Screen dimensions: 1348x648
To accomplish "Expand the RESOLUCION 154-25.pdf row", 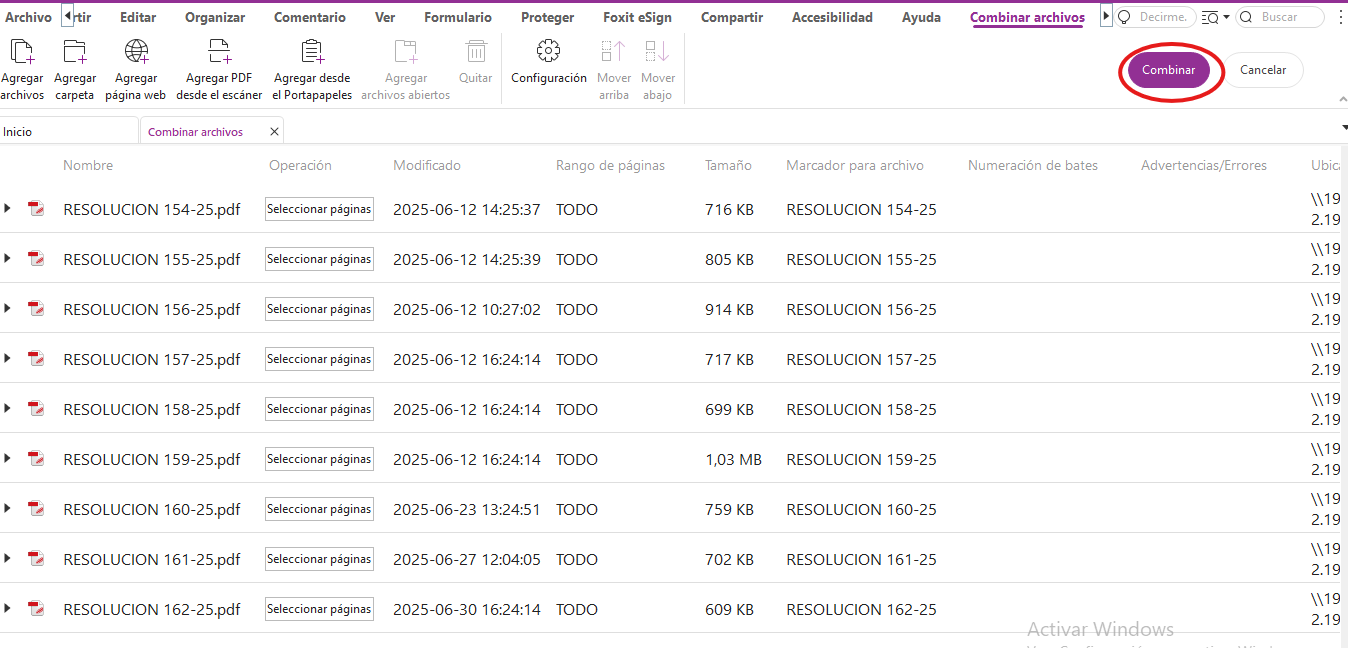I will (x=8, y=209).
